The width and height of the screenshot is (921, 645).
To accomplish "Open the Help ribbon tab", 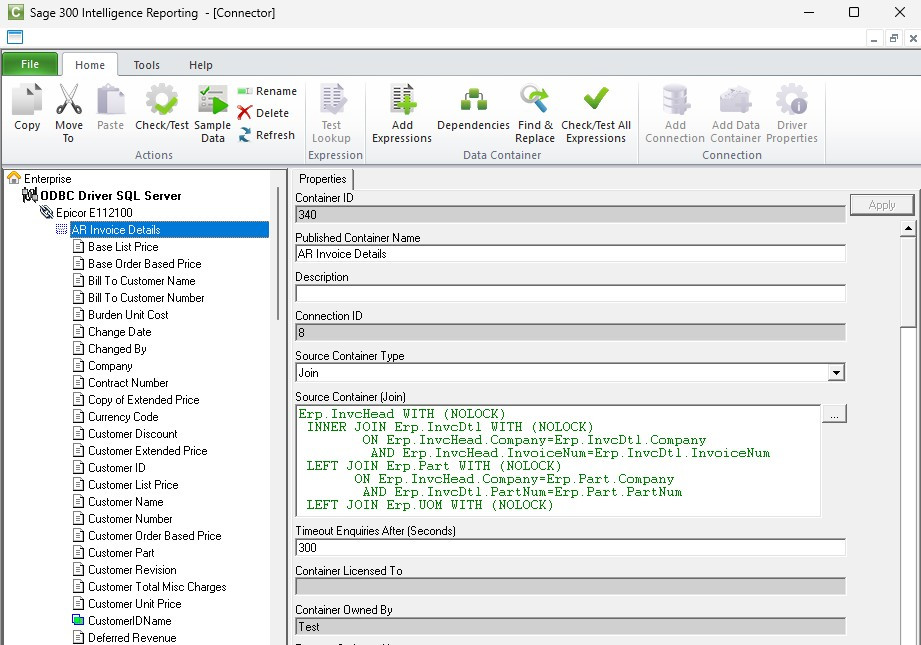I will (200, 65).
